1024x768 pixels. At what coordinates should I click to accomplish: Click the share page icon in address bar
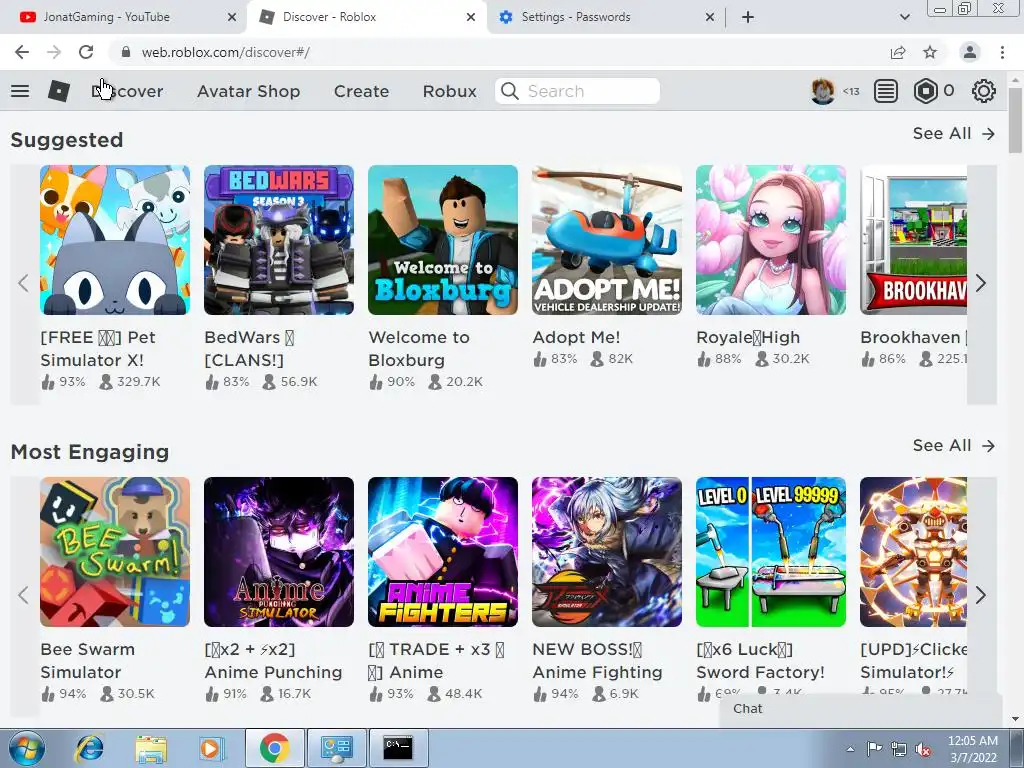(898, 52)
